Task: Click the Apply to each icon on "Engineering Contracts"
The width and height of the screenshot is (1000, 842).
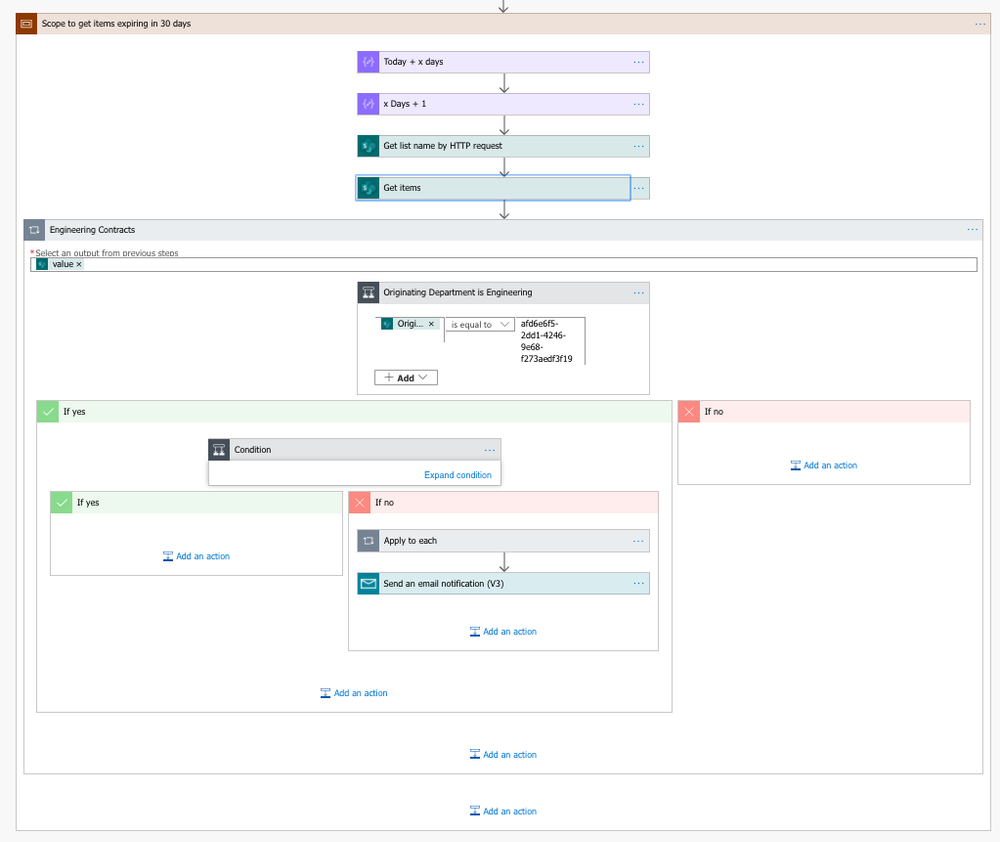Action: tap(33, 229)
